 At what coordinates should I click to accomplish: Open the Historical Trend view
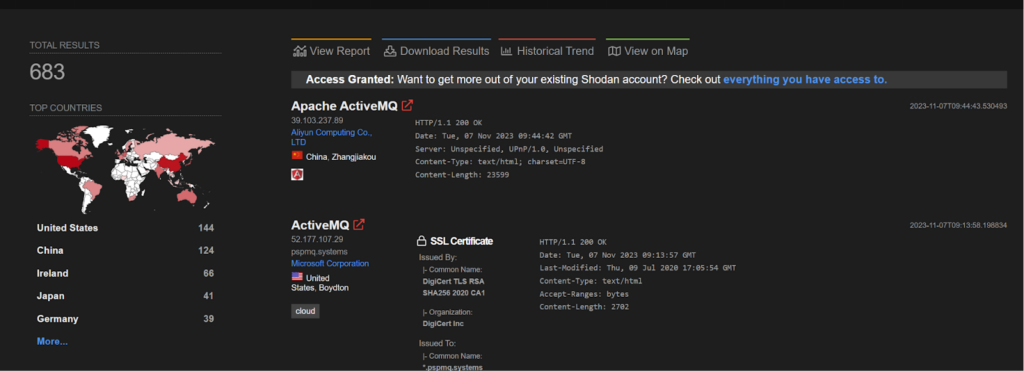pyautogui.click(x=547, y=51)
